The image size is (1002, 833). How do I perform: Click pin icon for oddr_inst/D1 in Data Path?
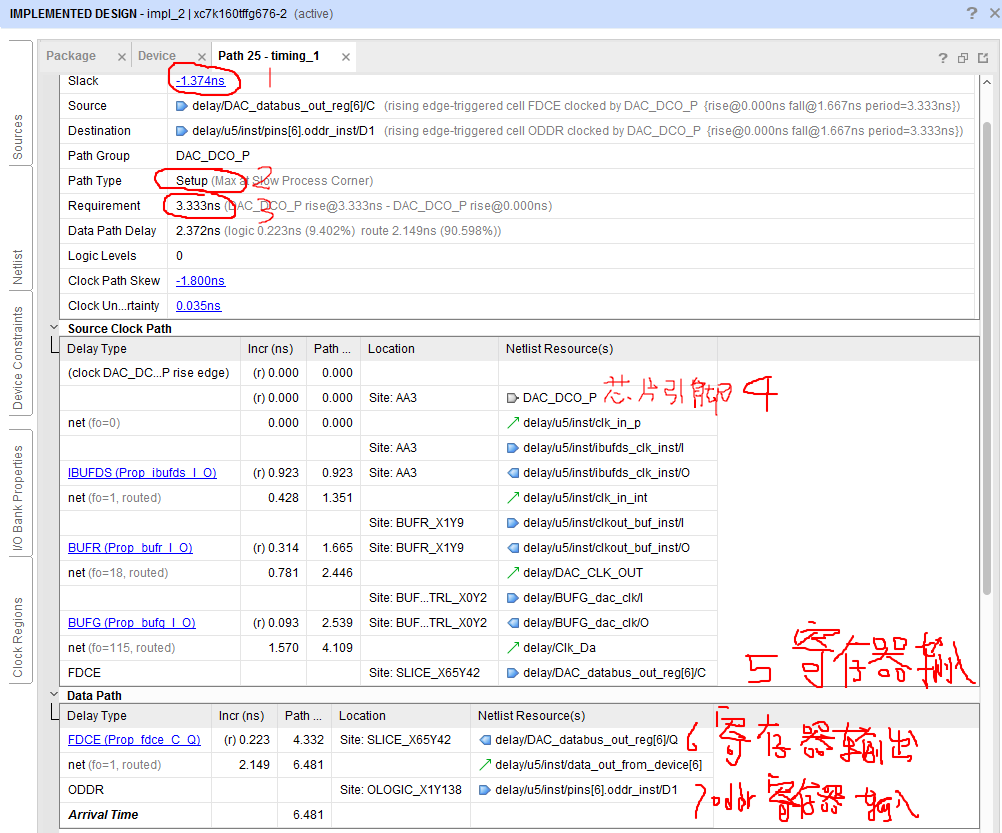tap(485, 790)
